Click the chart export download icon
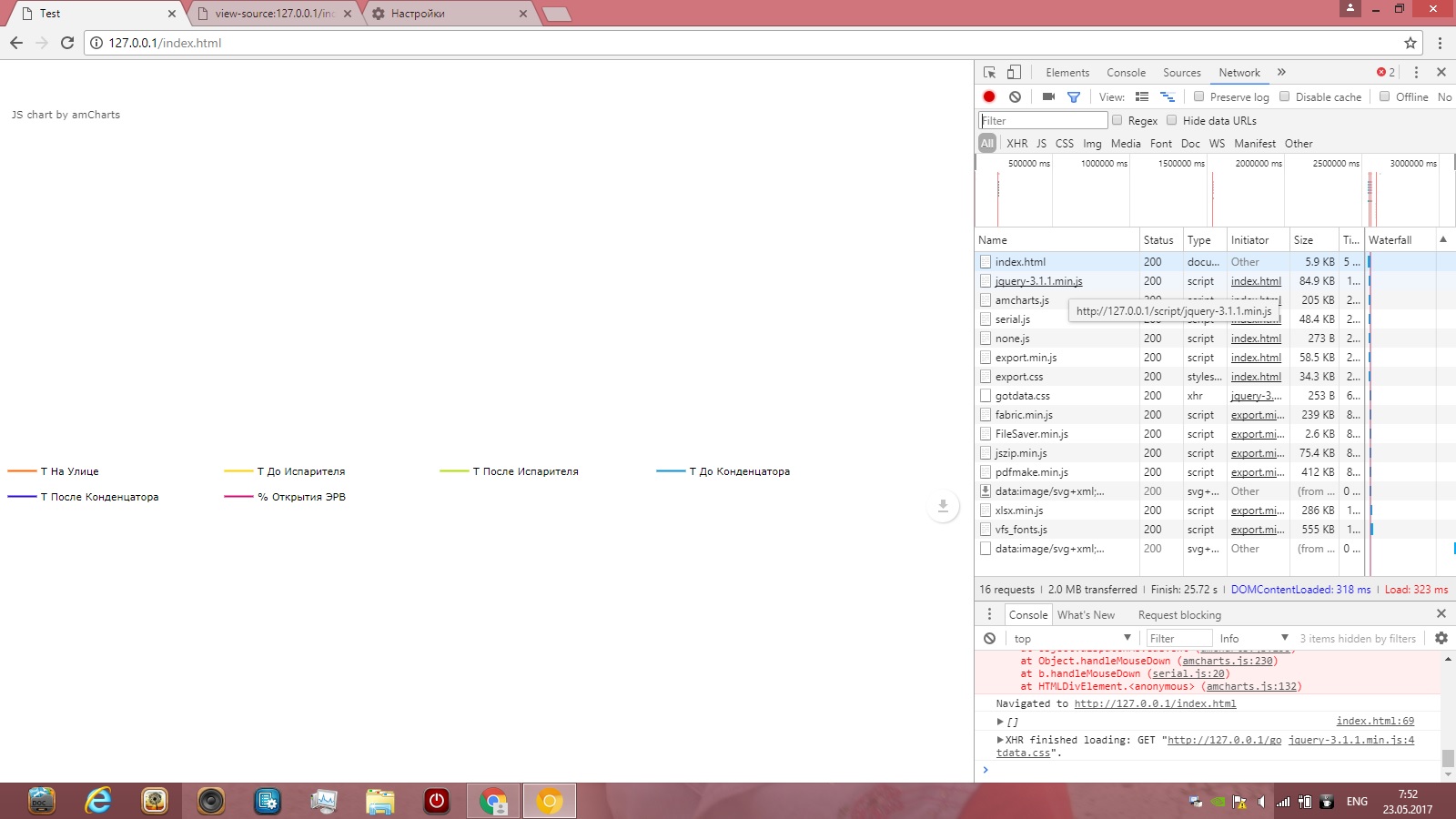1456x819 pixels. point(943,506)
